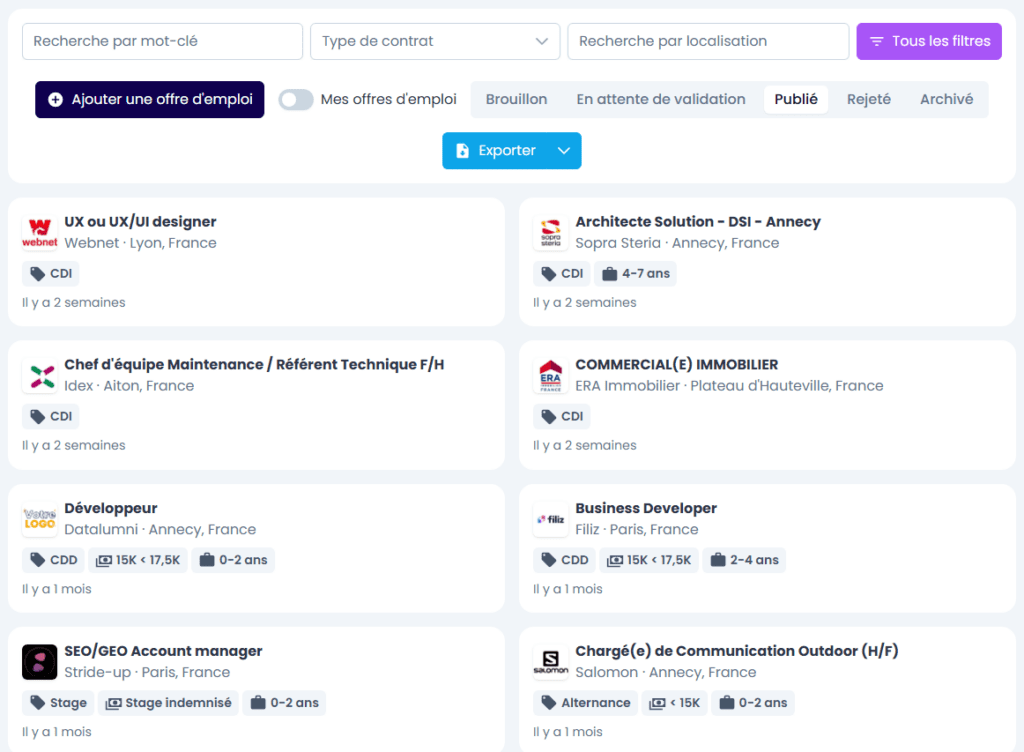Viewport: 1024px width, 752px height.
Task: Click the Salomon company logo
Action: pos(551,662)
